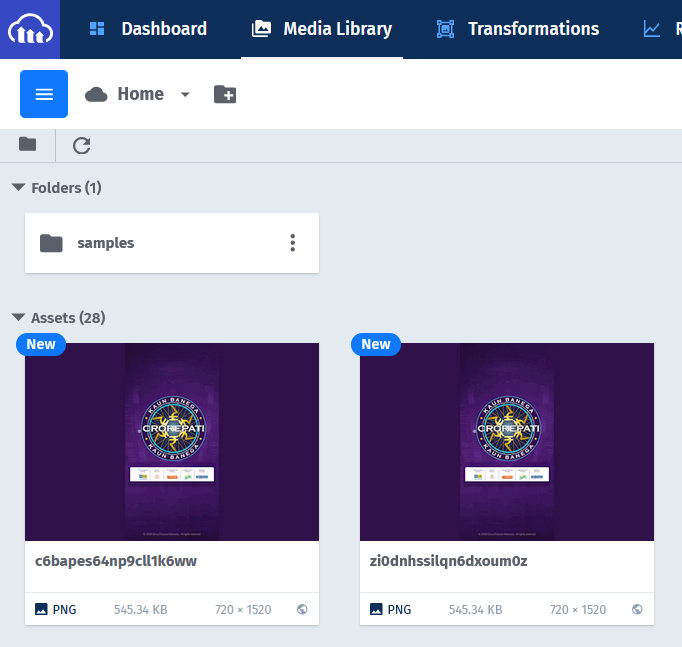Select the zi0dnhssilqn6dxoum0z thumbnail
Viewport: 682px width, 647px height.
[507, 442]
